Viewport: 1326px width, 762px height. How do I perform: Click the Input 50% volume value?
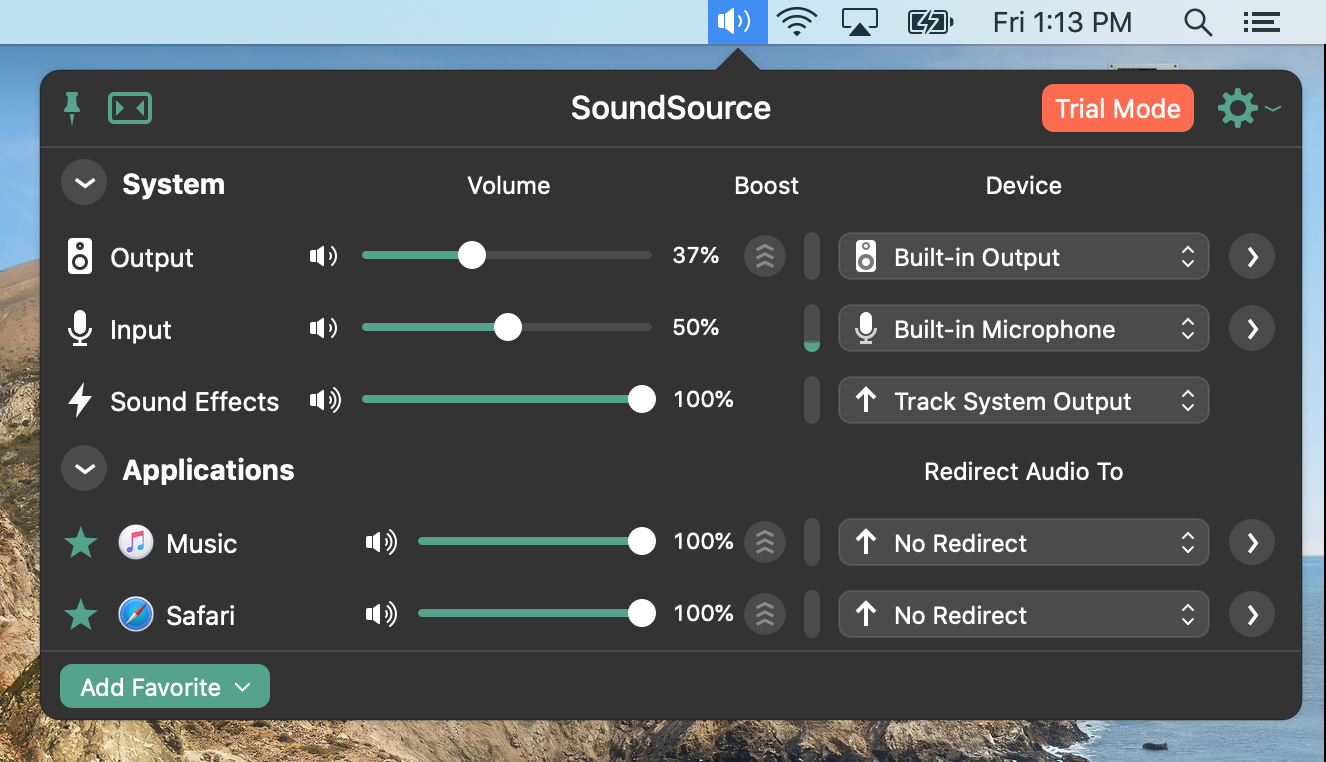click(696, 327)
